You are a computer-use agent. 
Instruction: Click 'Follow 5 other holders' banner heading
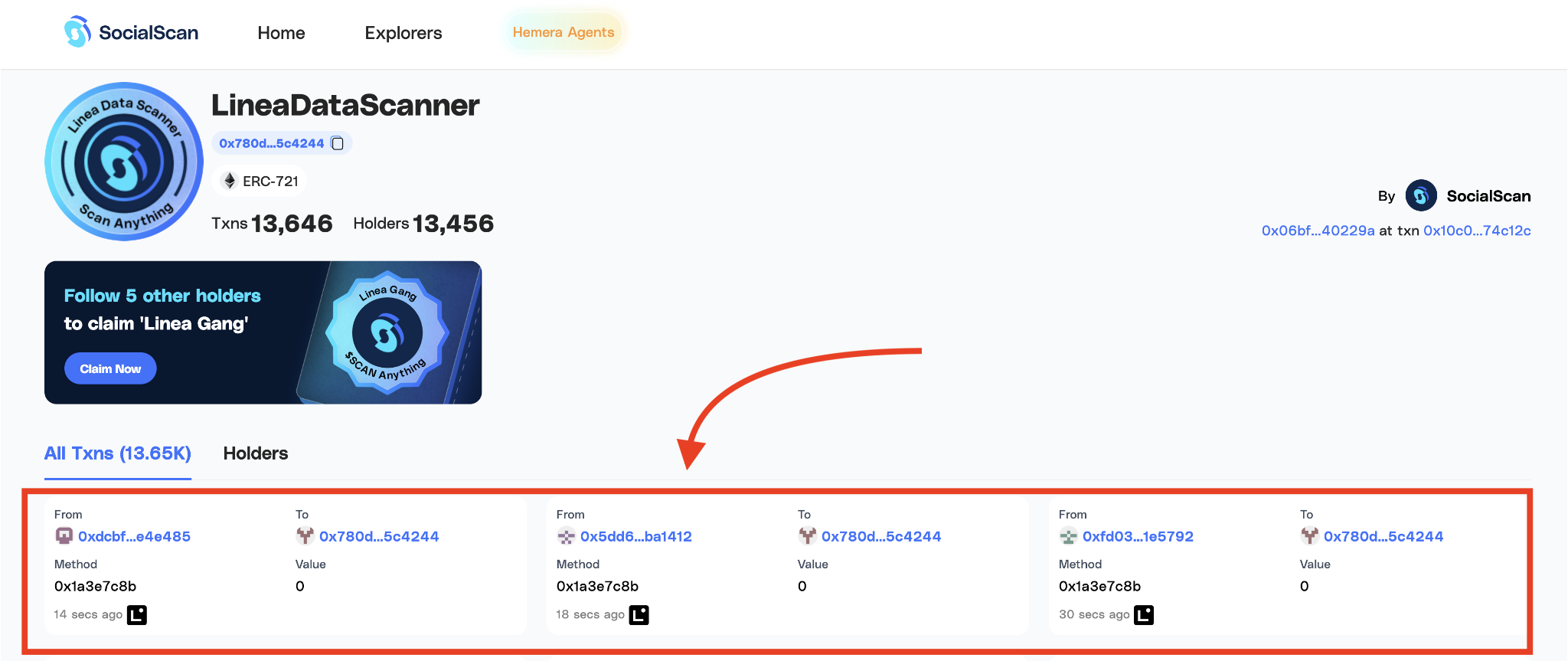[162, 296]
